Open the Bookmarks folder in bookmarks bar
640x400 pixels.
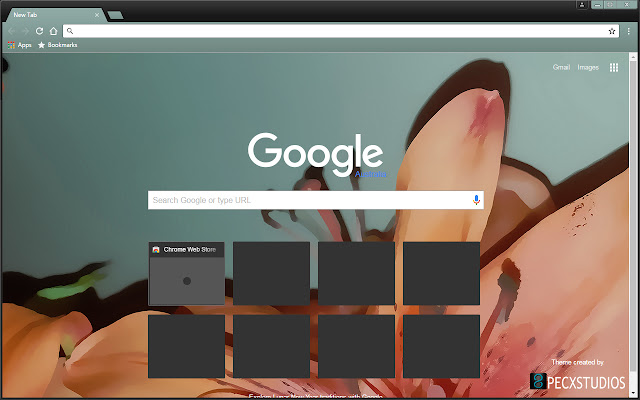[58, 45]
